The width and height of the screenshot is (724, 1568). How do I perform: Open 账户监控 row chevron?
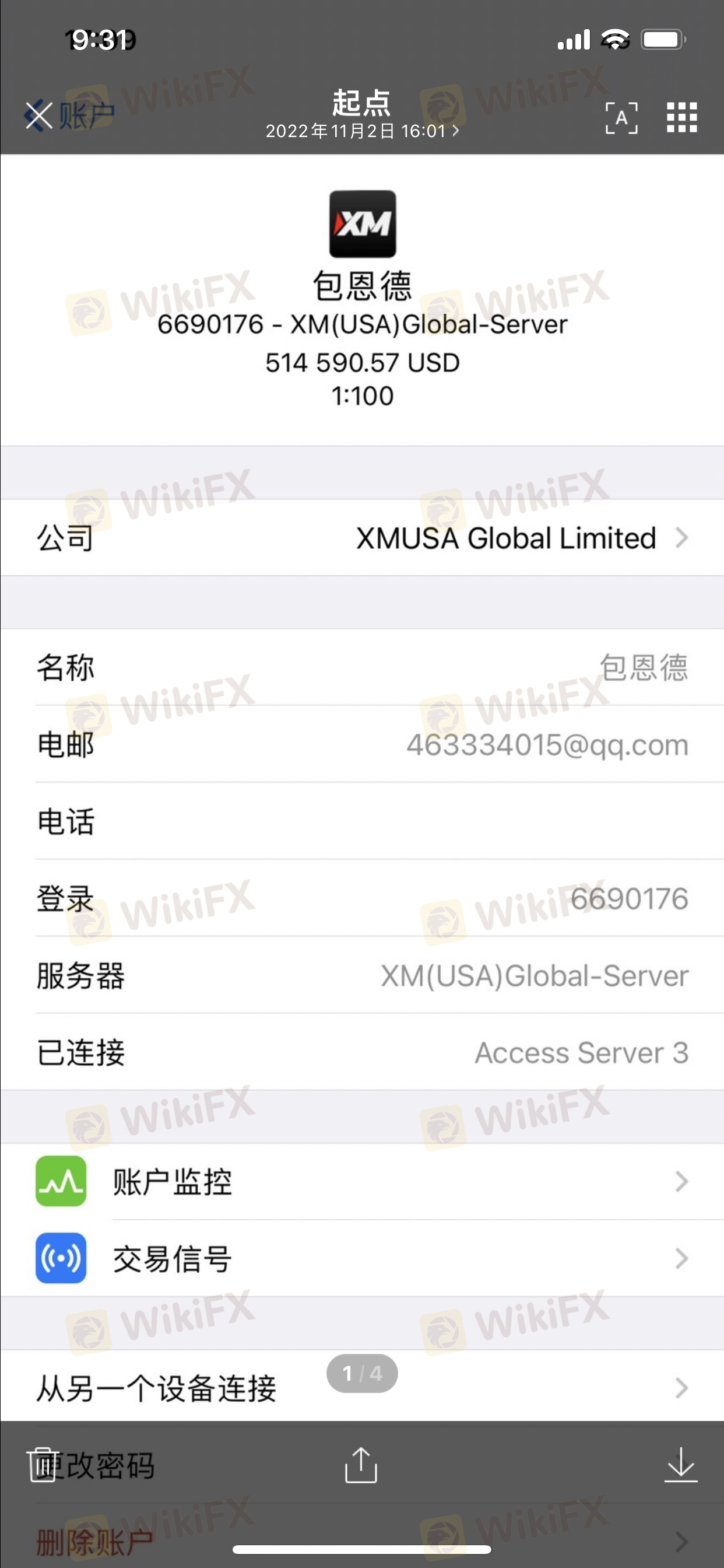[681, 1181]
